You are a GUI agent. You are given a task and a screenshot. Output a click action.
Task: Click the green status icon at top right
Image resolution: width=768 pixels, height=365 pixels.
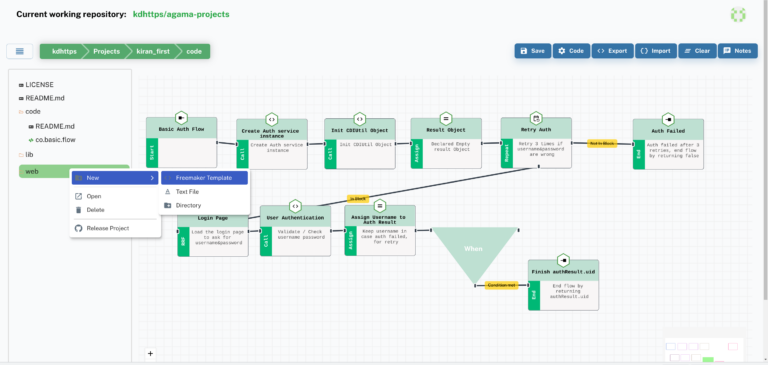point(738,15)
